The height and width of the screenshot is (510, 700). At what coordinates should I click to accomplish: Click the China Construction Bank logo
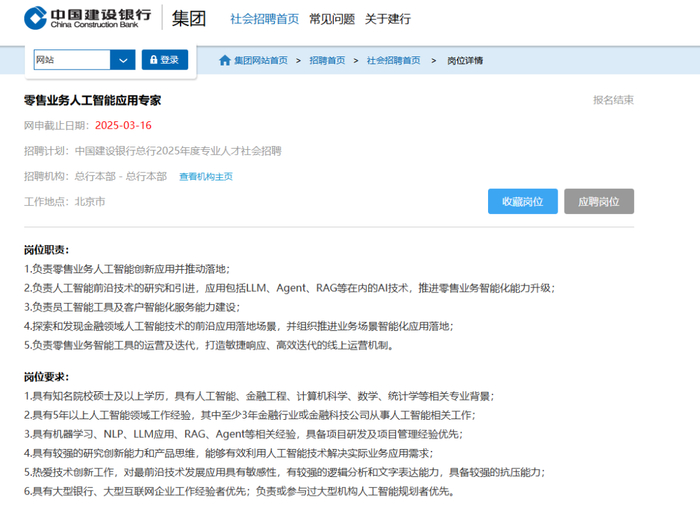point(88,18)
